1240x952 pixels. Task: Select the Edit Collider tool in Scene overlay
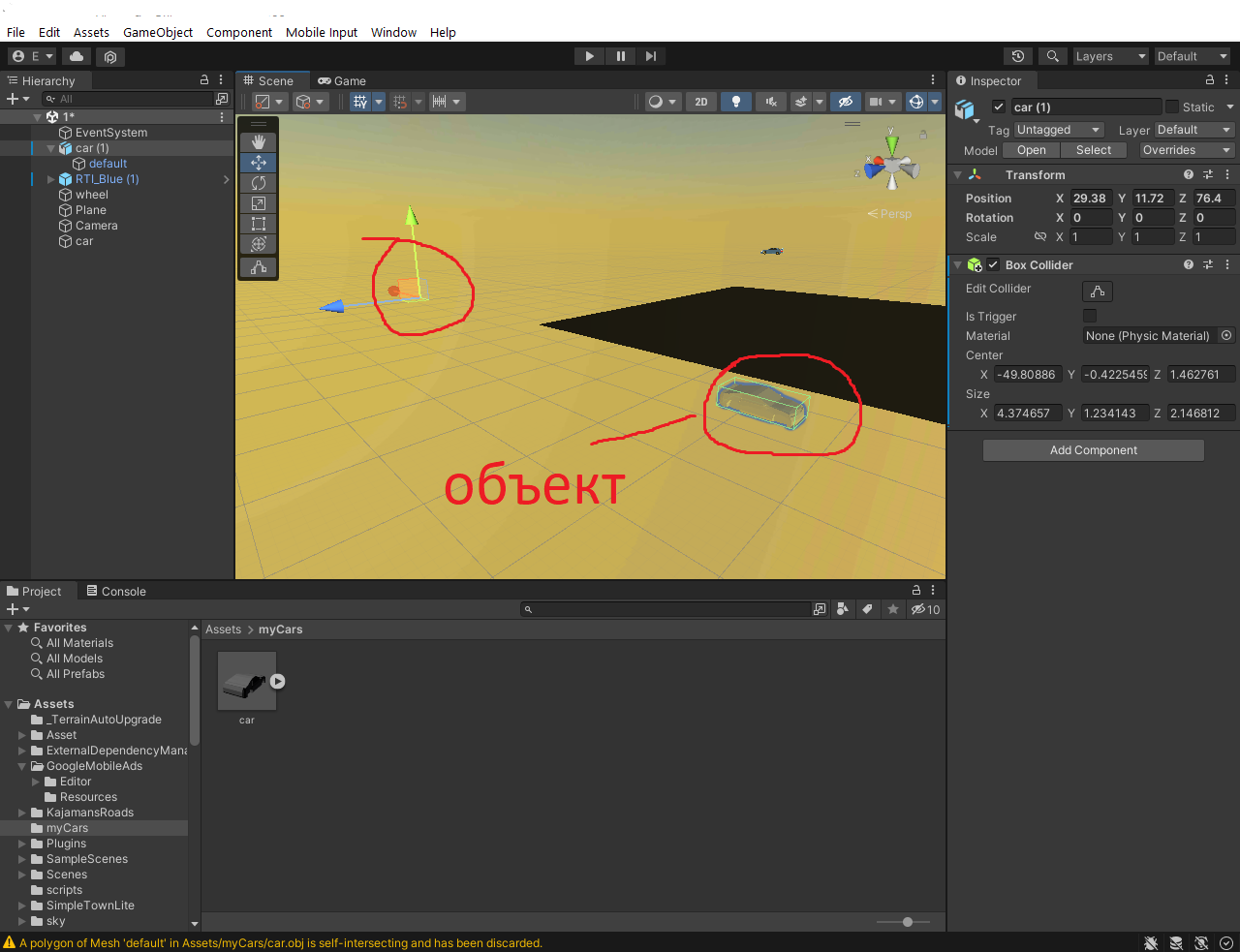pos(259,267)
